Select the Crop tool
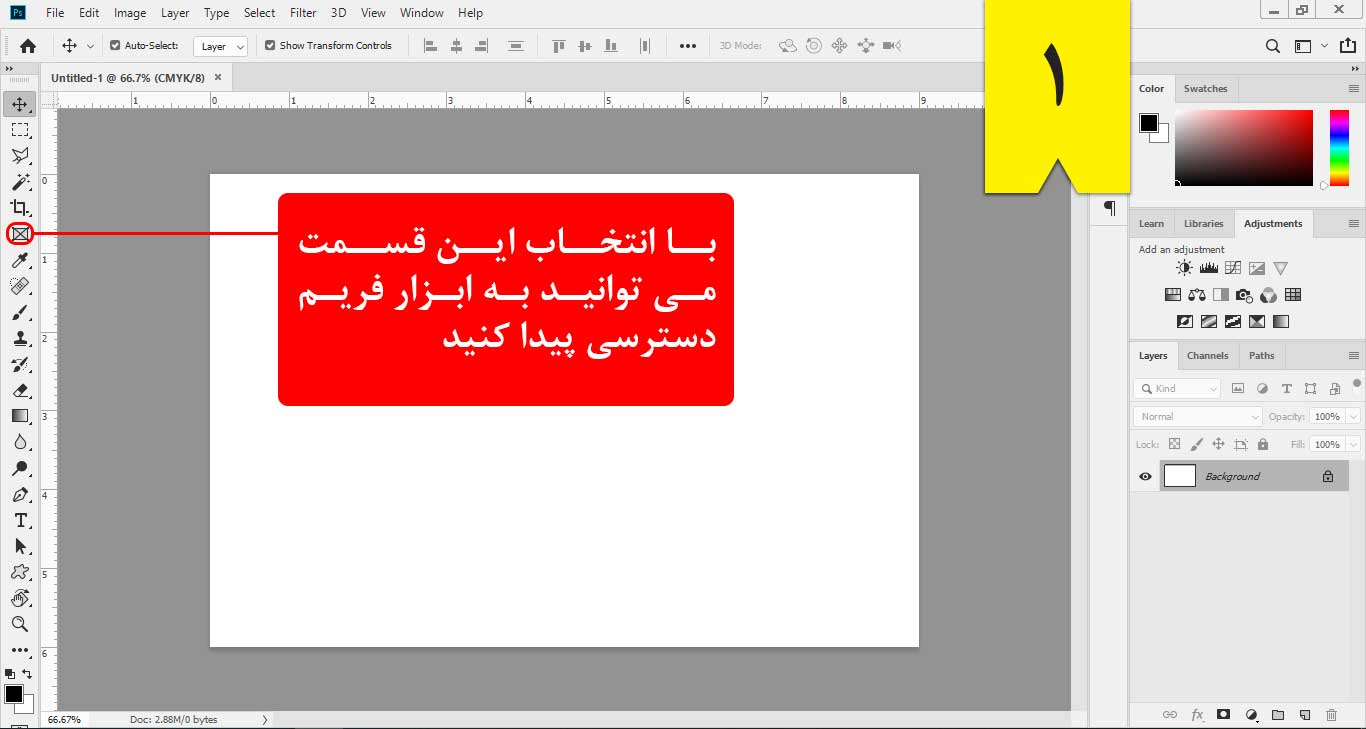This screenshot has height=729, width=1366. click(20, 208)
